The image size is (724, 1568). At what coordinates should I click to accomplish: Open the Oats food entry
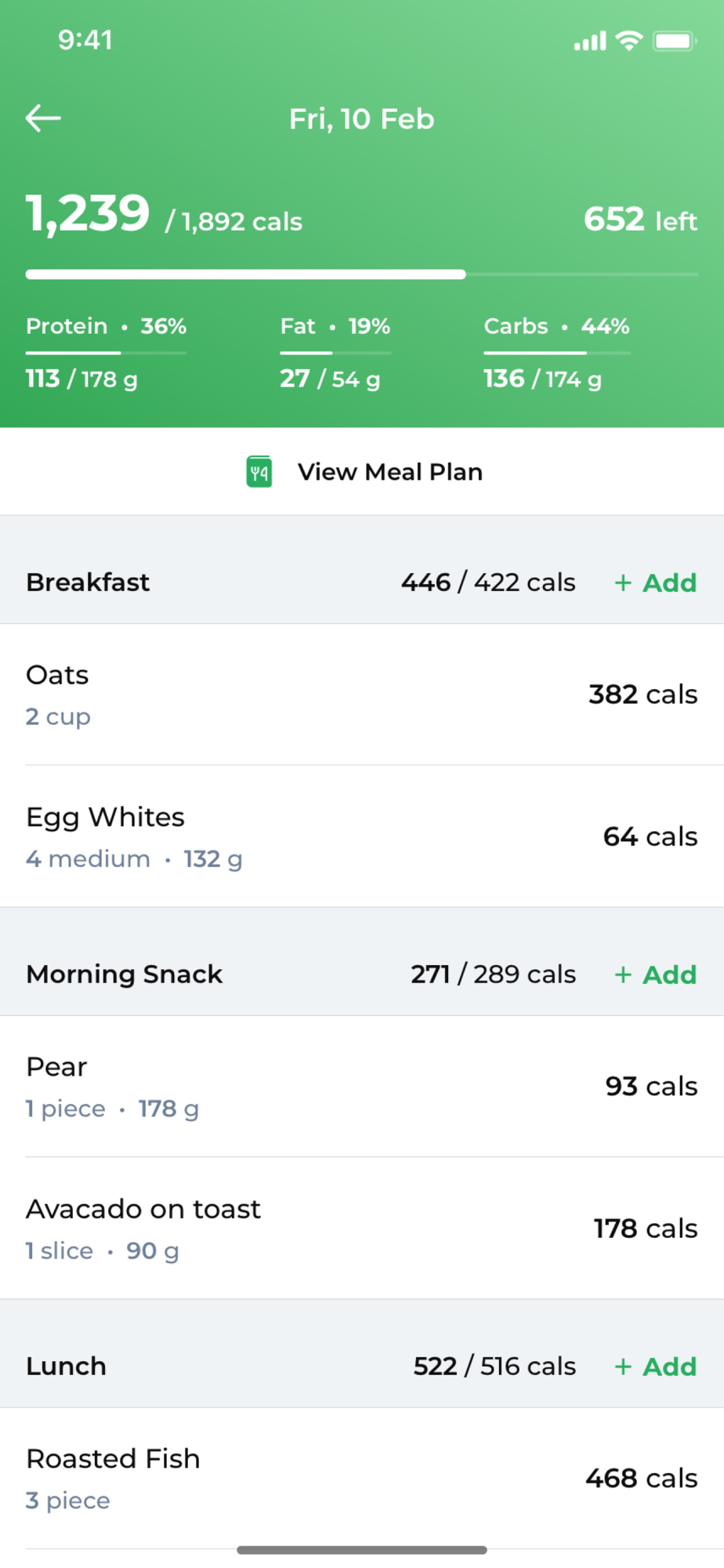(x=362, y=695)
